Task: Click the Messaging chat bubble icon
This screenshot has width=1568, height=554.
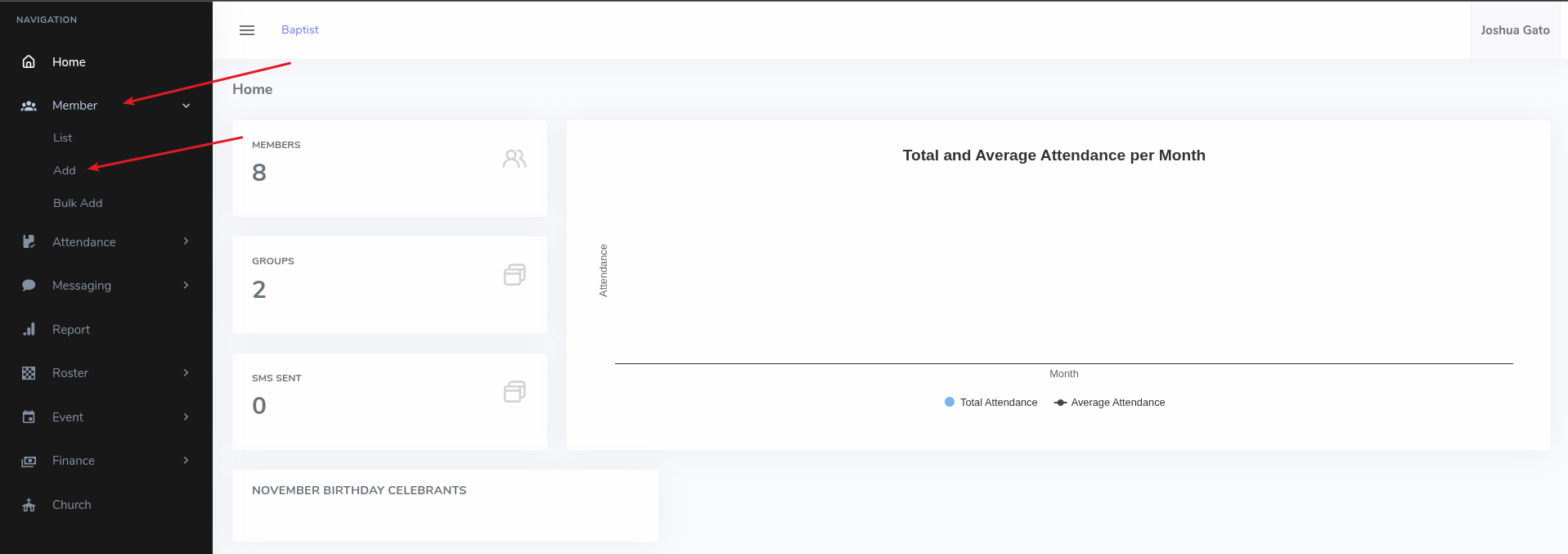Action: [x=29, y=286]
